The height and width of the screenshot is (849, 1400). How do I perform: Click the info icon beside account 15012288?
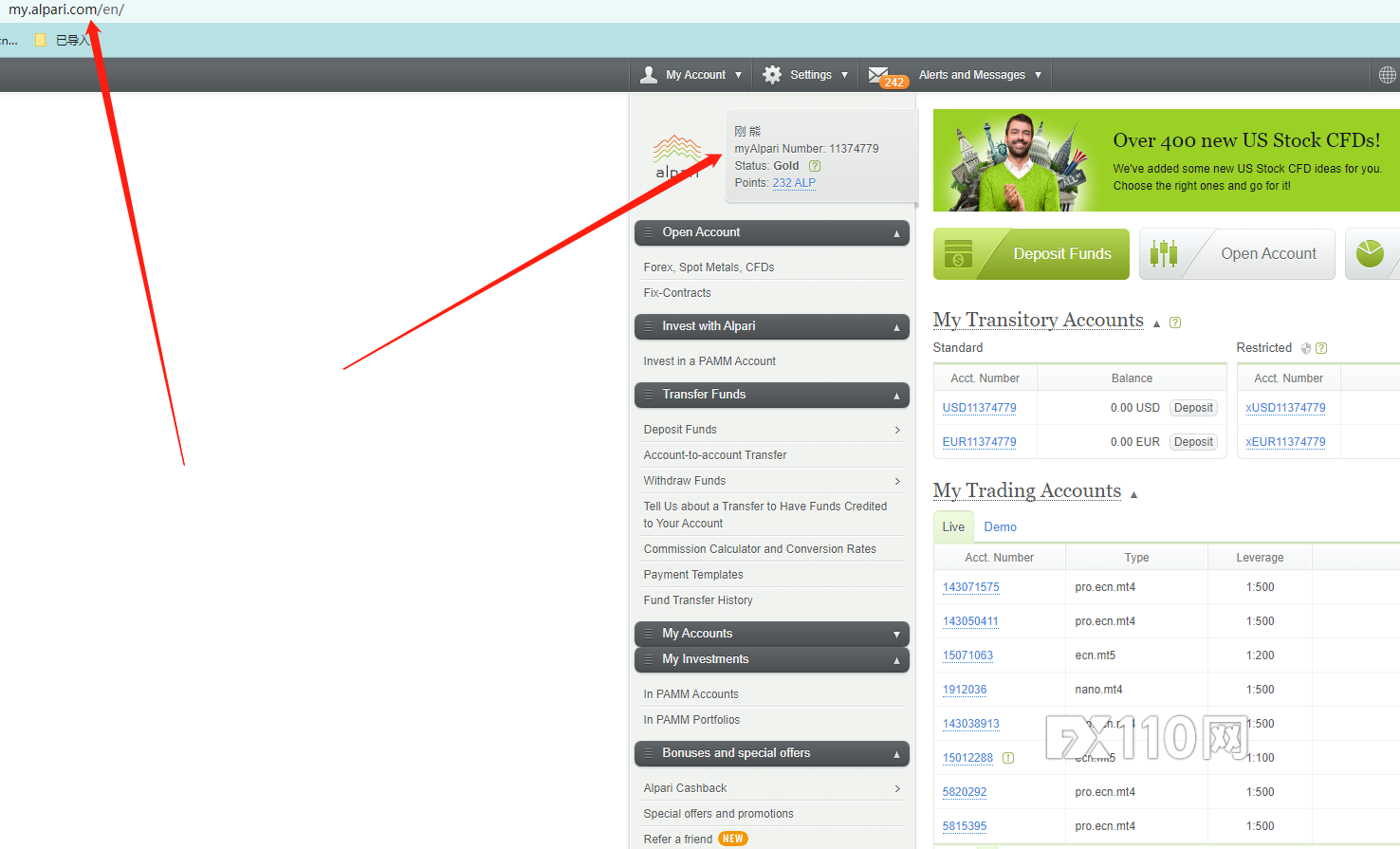(x=1008, y=758)
